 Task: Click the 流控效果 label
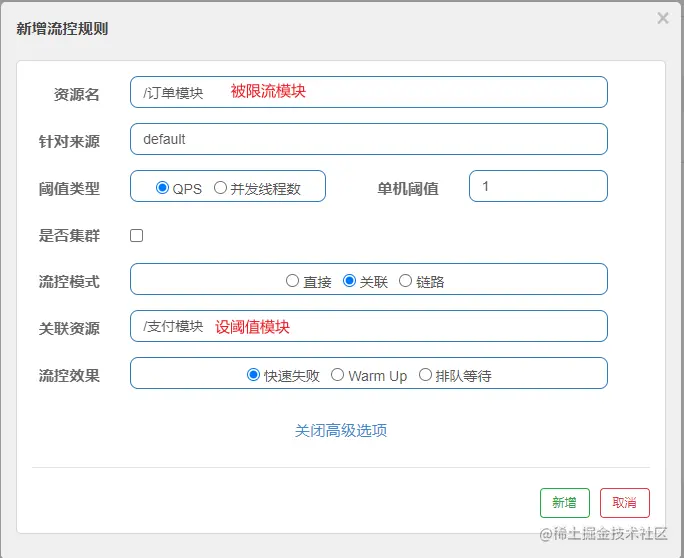(69, 376)
